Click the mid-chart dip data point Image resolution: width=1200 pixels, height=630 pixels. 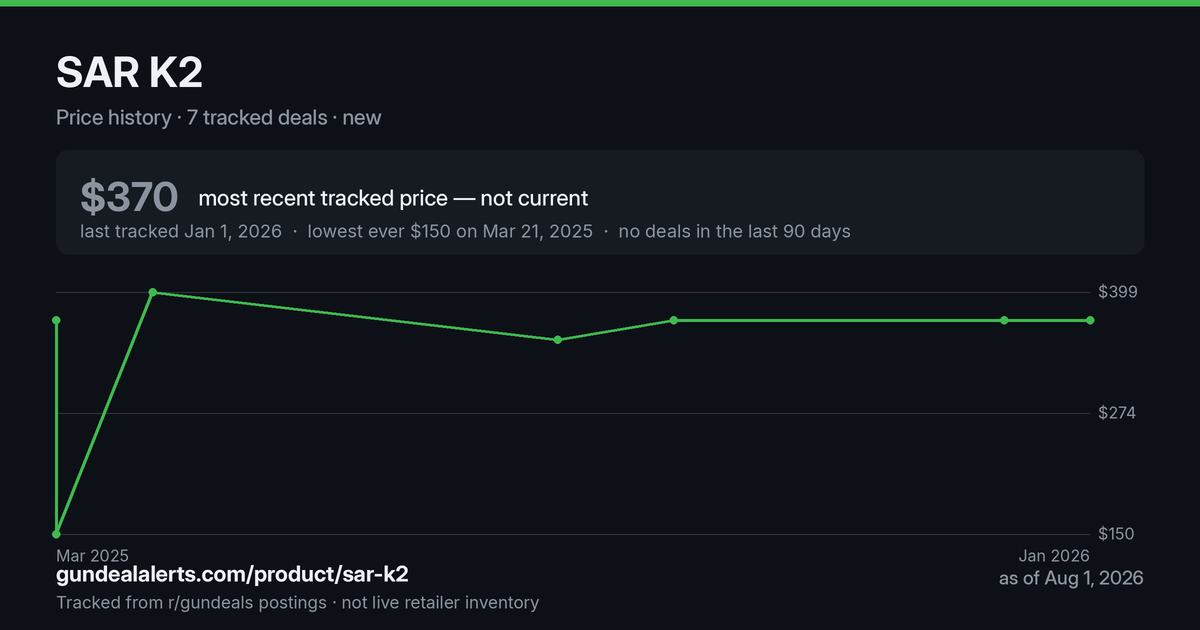(558, 340)
